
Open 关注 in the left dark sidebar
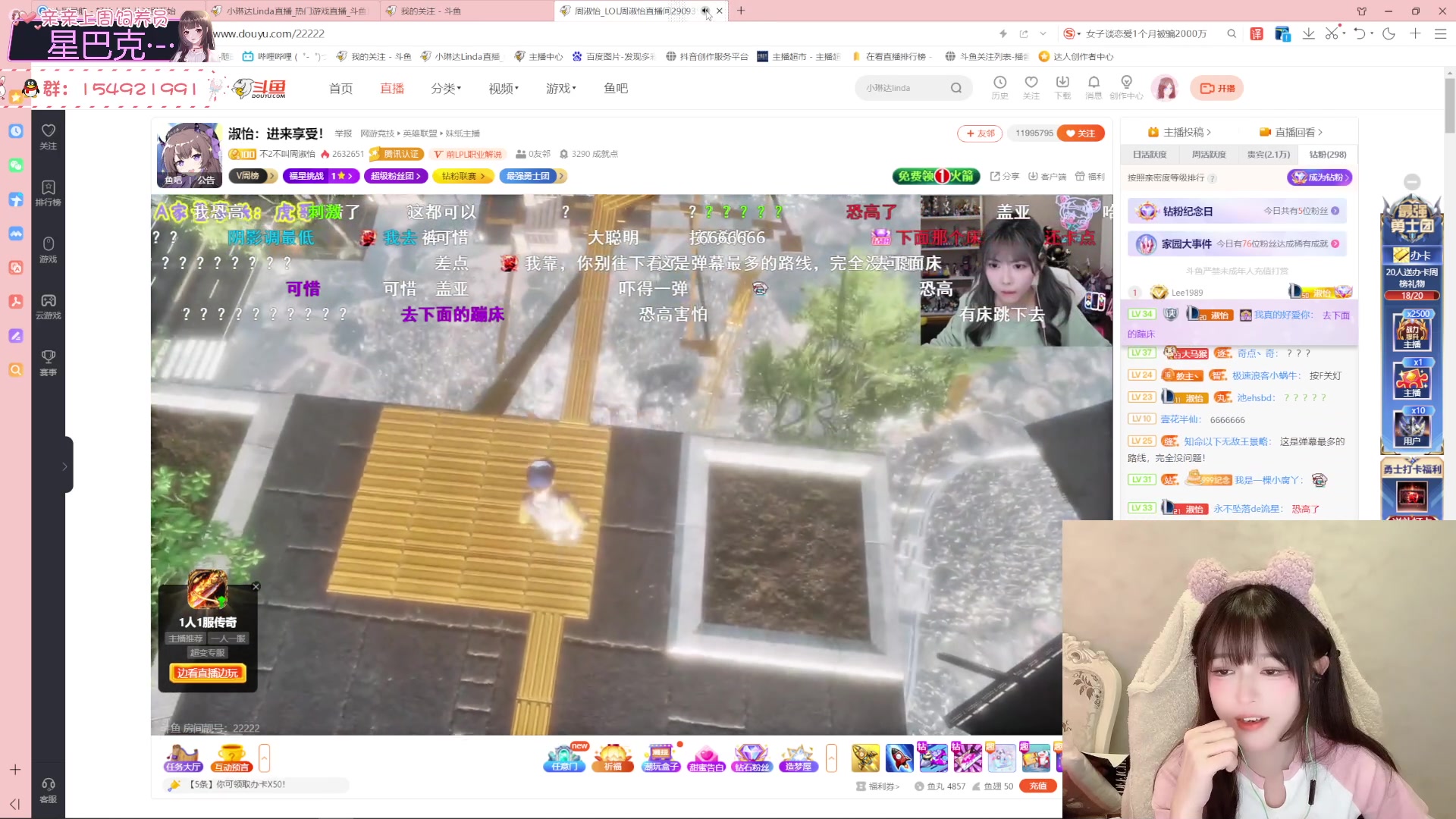(x=49, y=136)
